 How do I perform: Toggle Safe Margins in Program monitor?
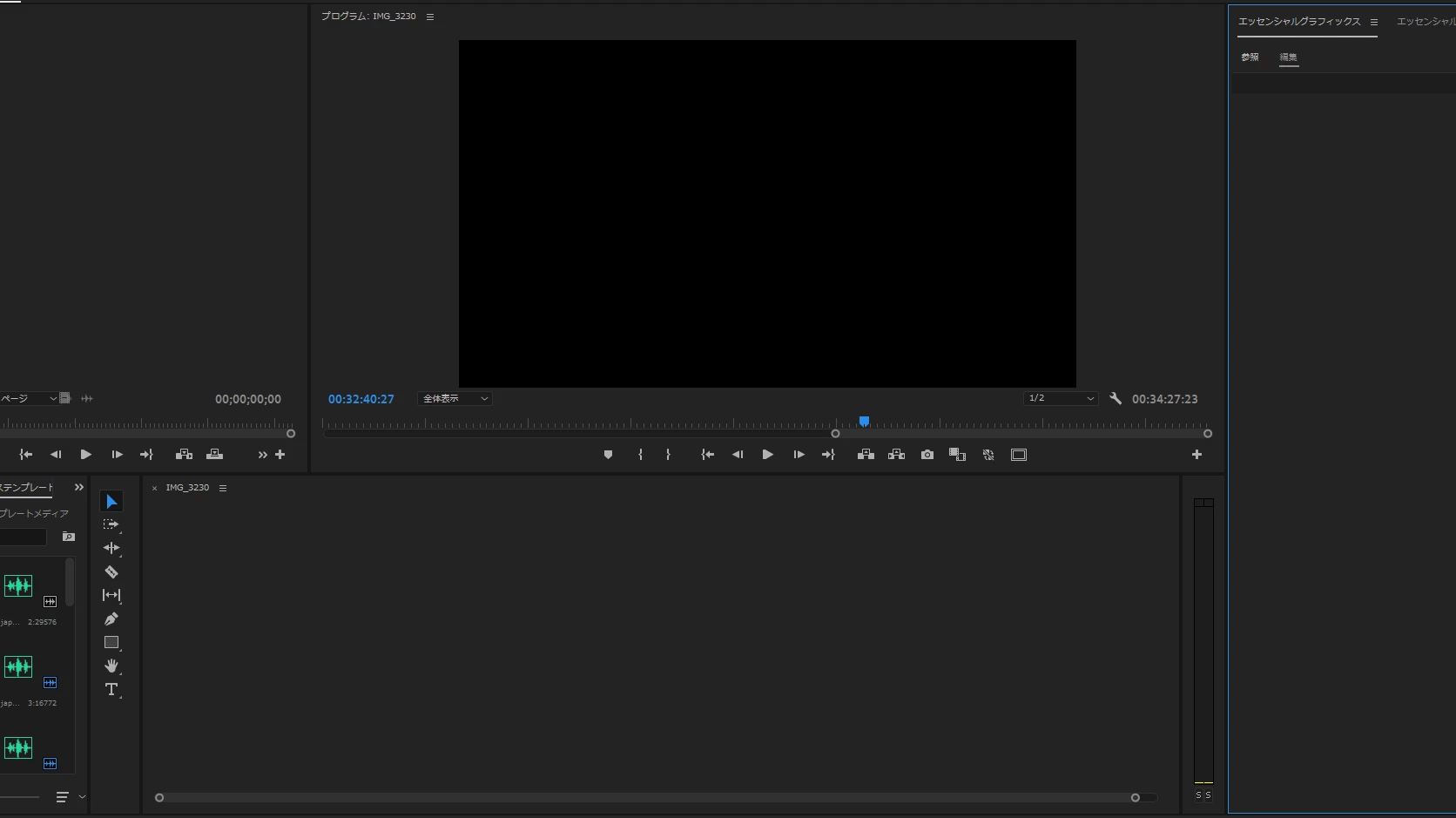tap(1019, 455)
